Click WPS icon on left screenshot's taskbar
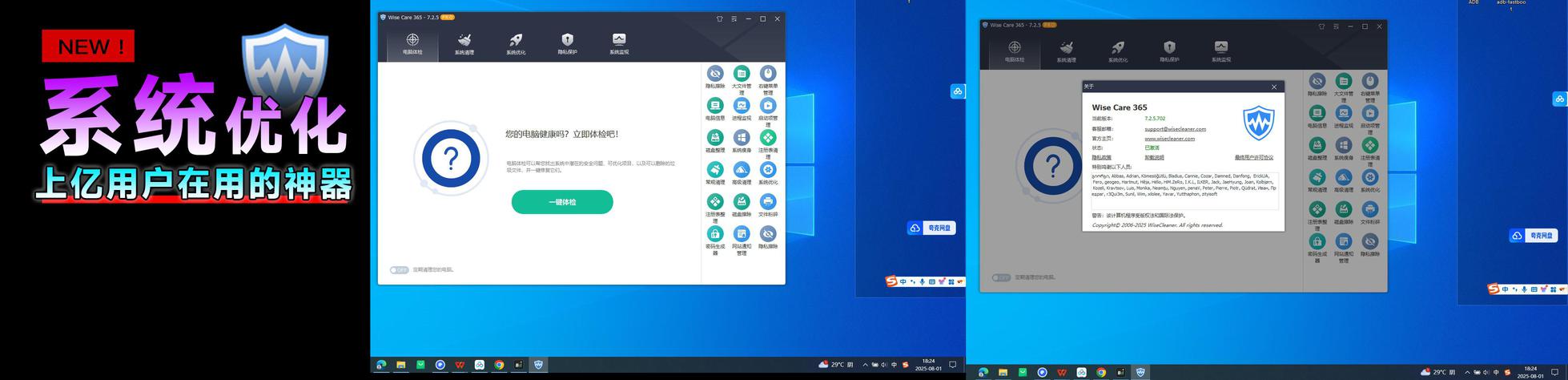 (x=460, y=365)
